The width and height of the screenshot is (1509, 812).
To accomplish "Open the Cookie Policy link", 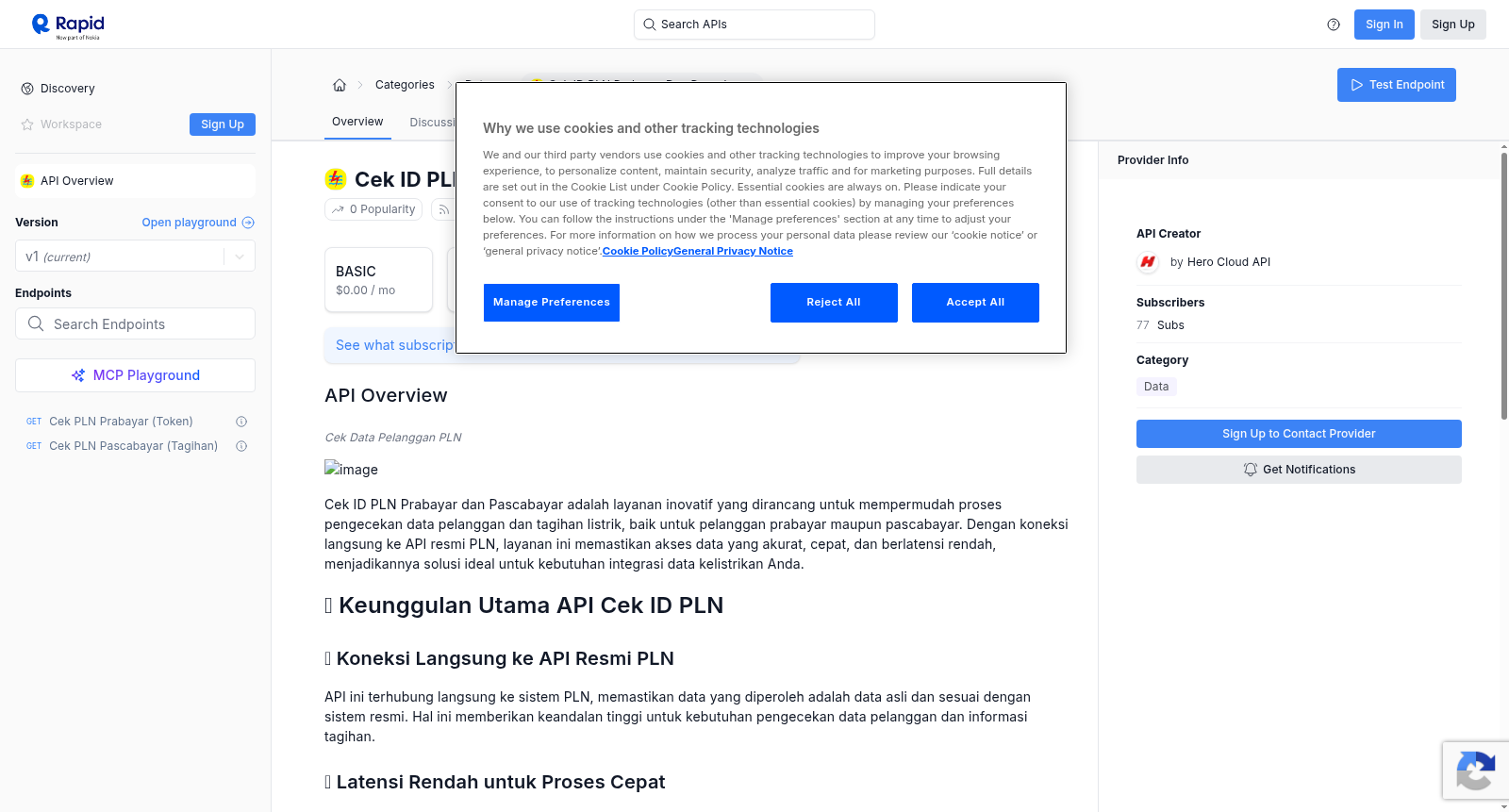I will tap(638, 251).
